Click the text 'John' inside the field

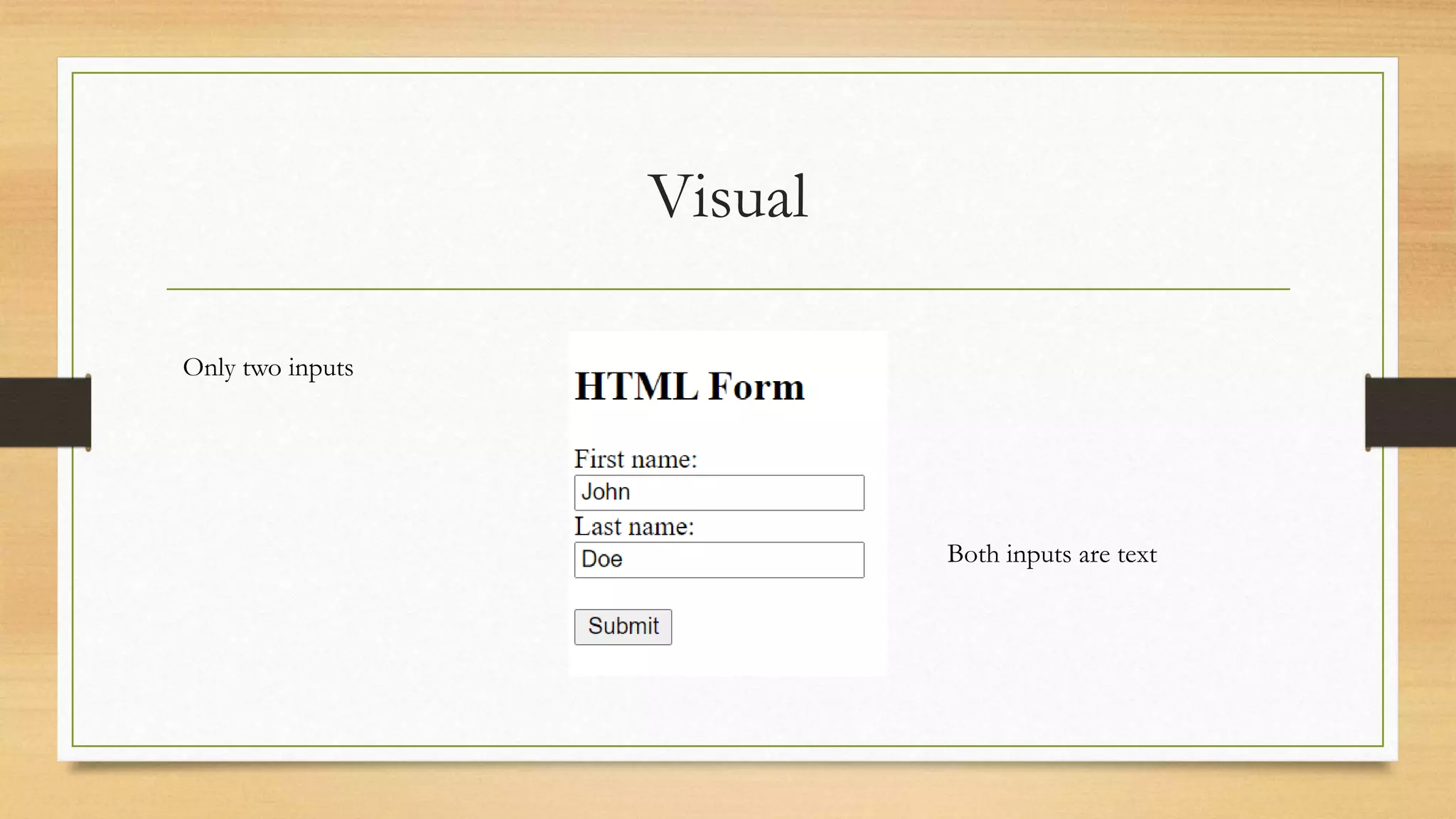coord(606,492)
